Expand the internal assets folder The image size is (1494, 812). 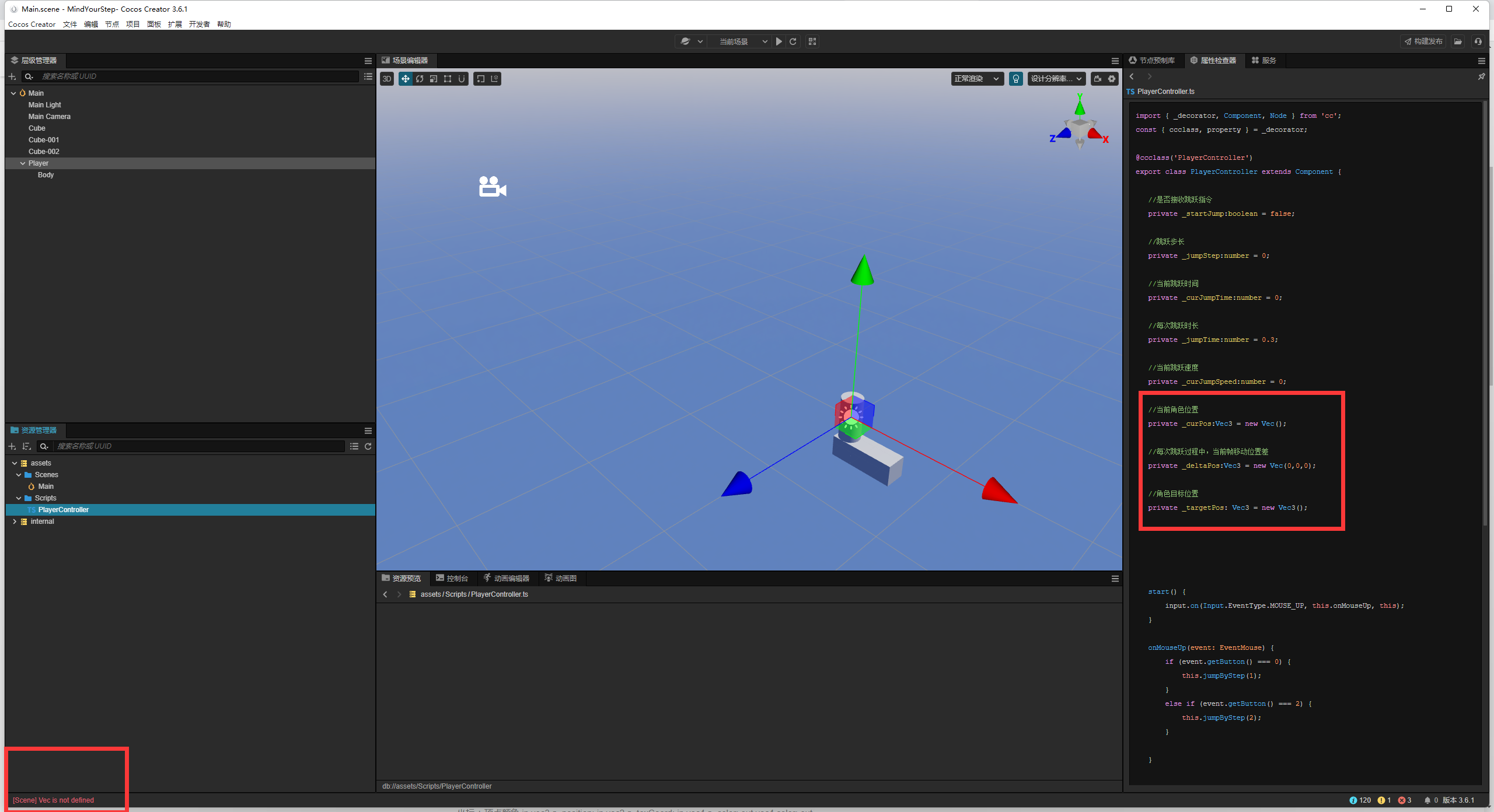coord(15,521)
